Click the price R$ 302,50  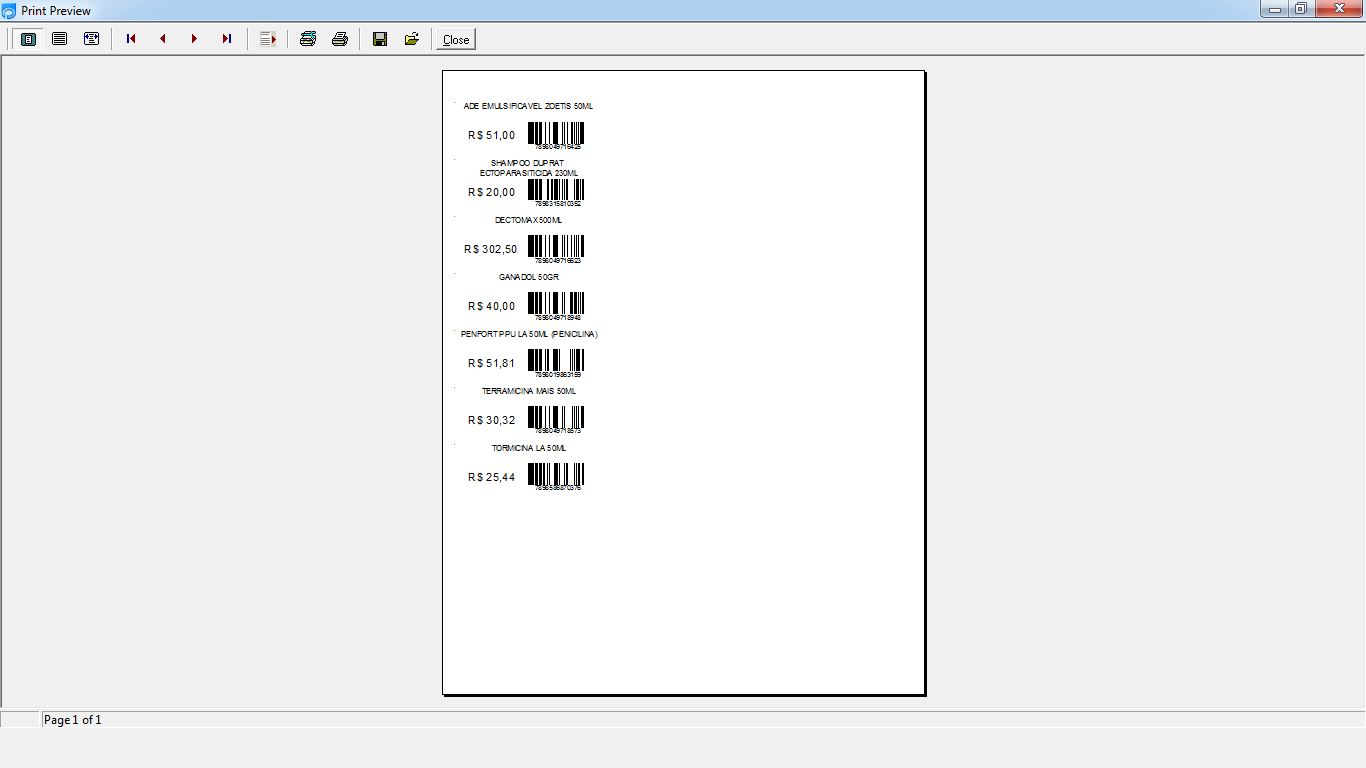click(491, 249)
